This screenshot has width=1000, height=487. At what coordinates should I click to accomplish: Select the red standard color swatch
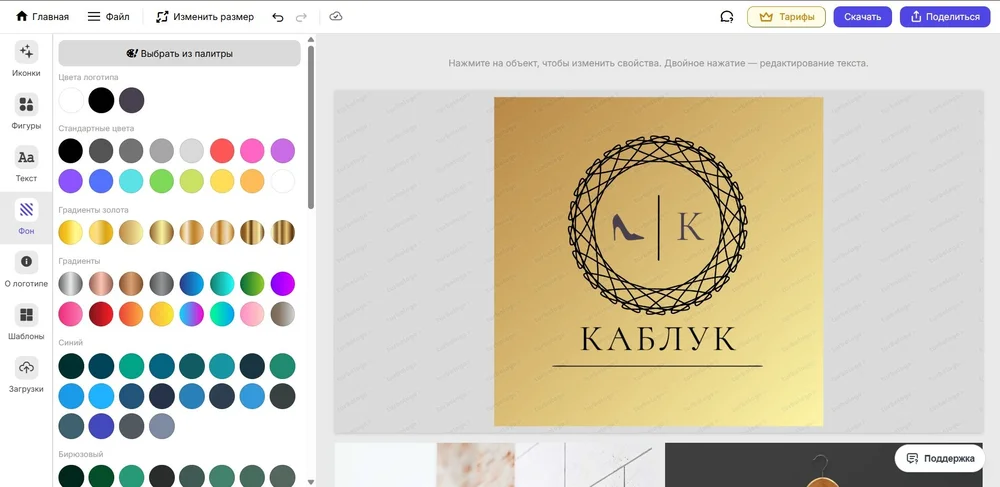tap(222, 151)
